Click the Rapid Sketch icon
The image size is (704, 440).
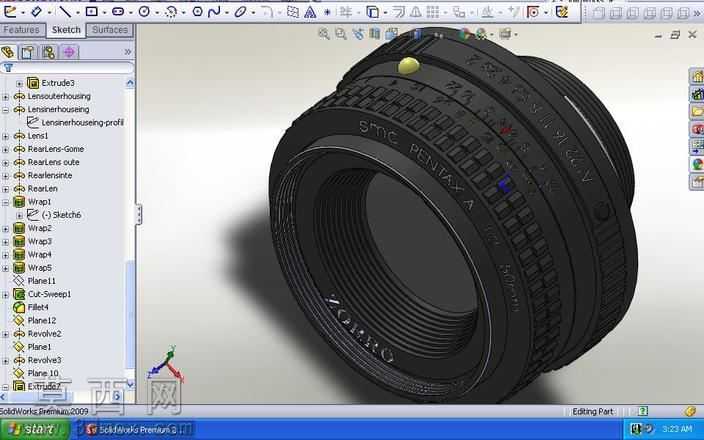point(562,12)
